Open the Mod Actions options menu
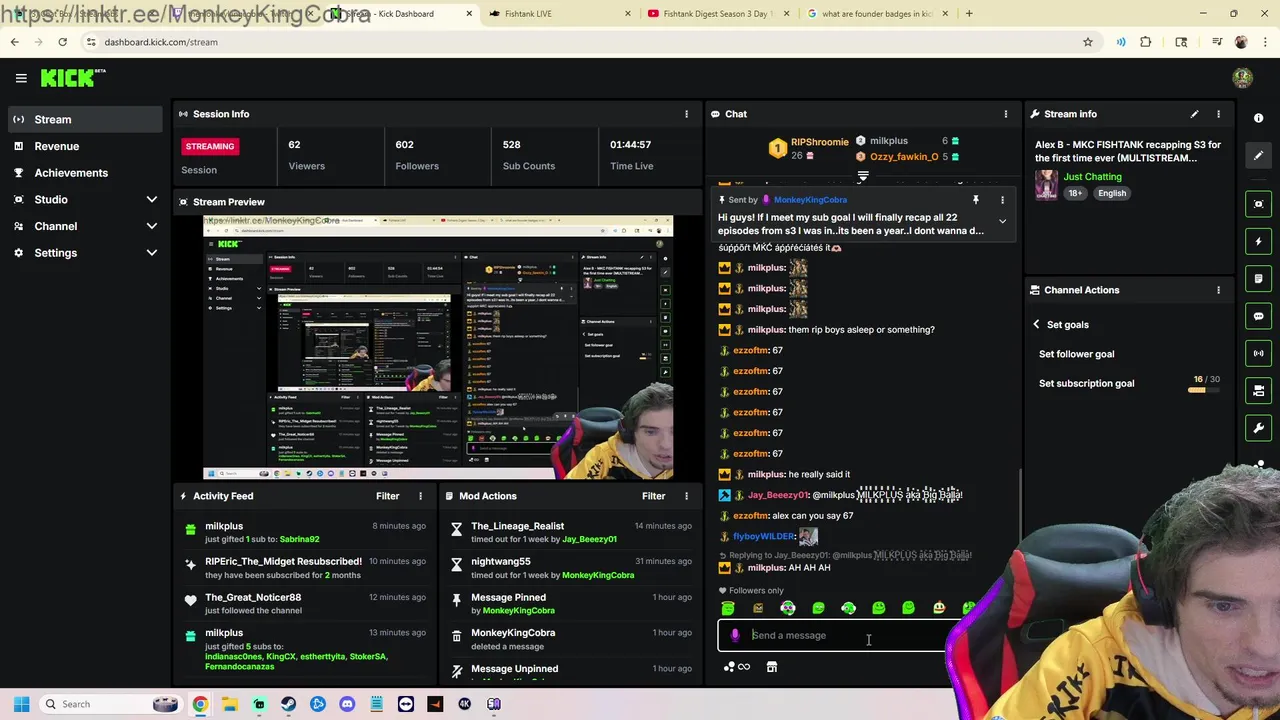Image resolution: width=1280 pixels, height=720 pixels. click(x=686, y=496)
